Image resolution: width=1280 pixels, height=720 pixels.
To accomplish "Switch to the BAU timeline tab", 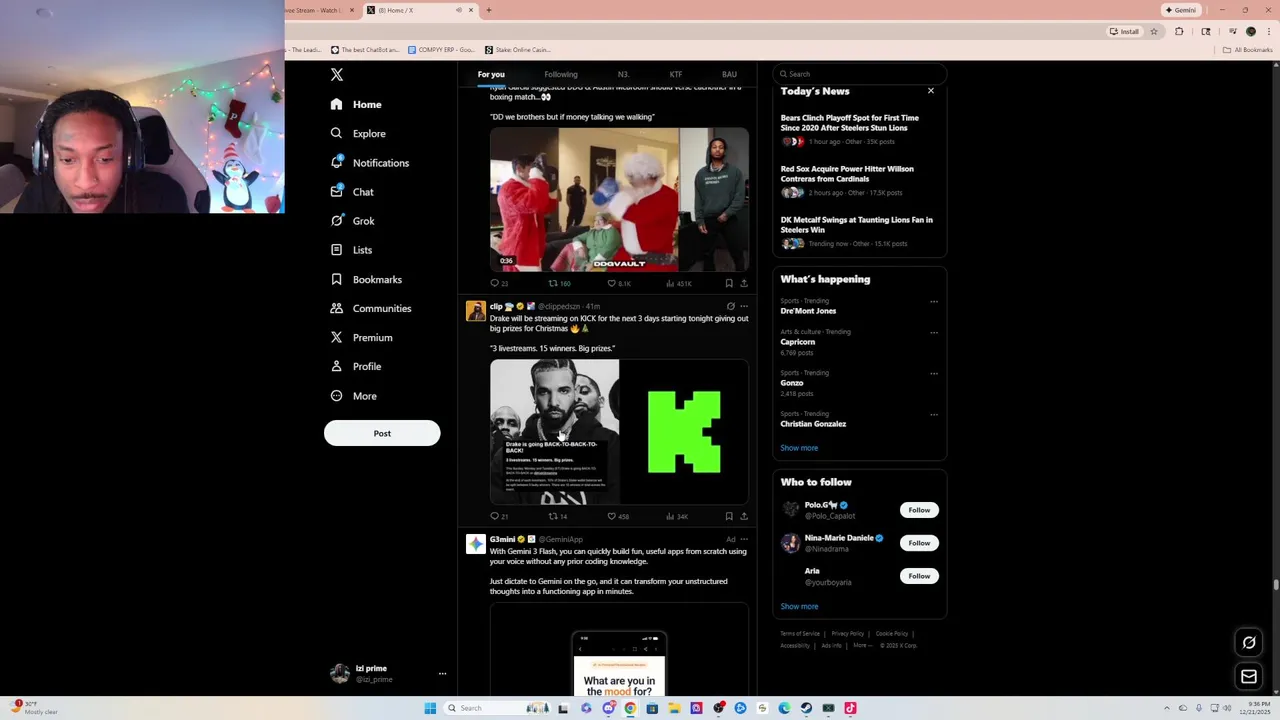I will tap(729, 74).
